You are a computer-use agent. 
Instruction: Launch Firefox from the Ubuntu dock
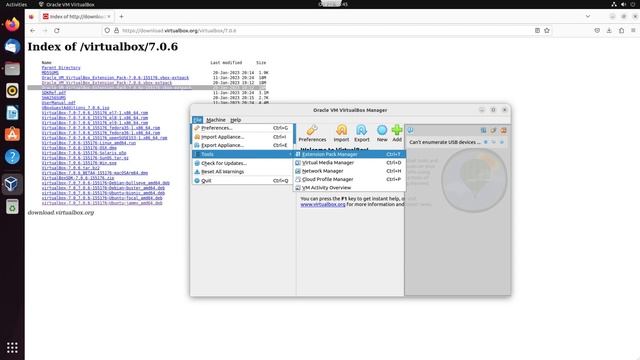(x=12, y=24)
